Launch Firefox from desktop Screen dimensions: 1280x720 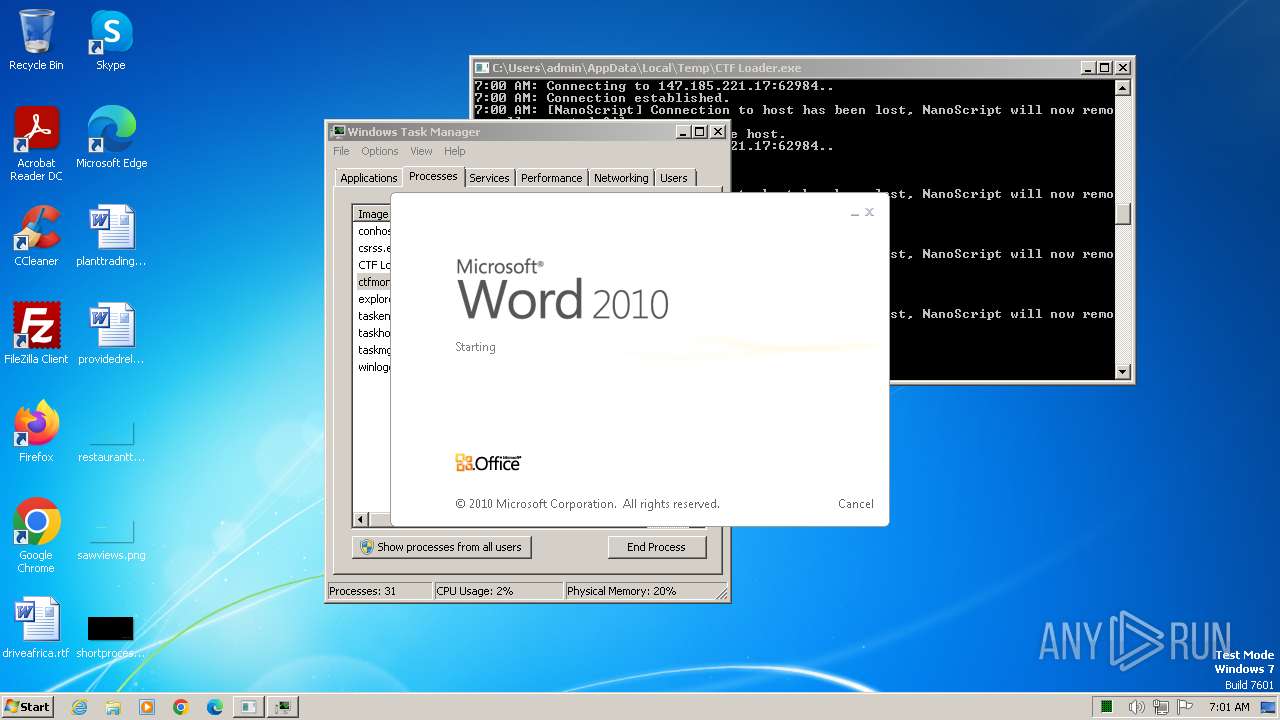(36, 431)
